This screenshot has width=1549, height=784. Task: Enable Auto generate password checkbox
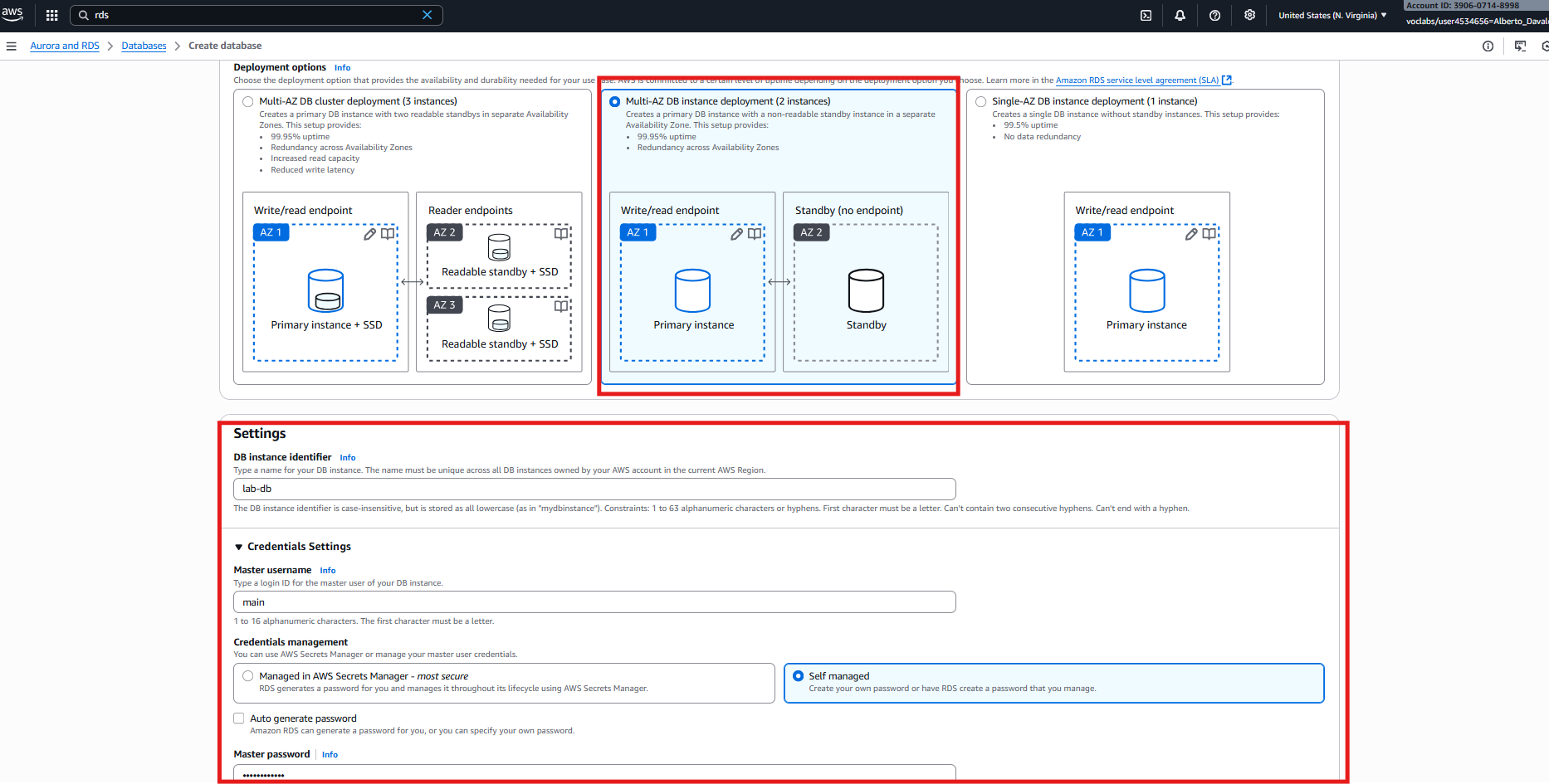click(239, 718)
